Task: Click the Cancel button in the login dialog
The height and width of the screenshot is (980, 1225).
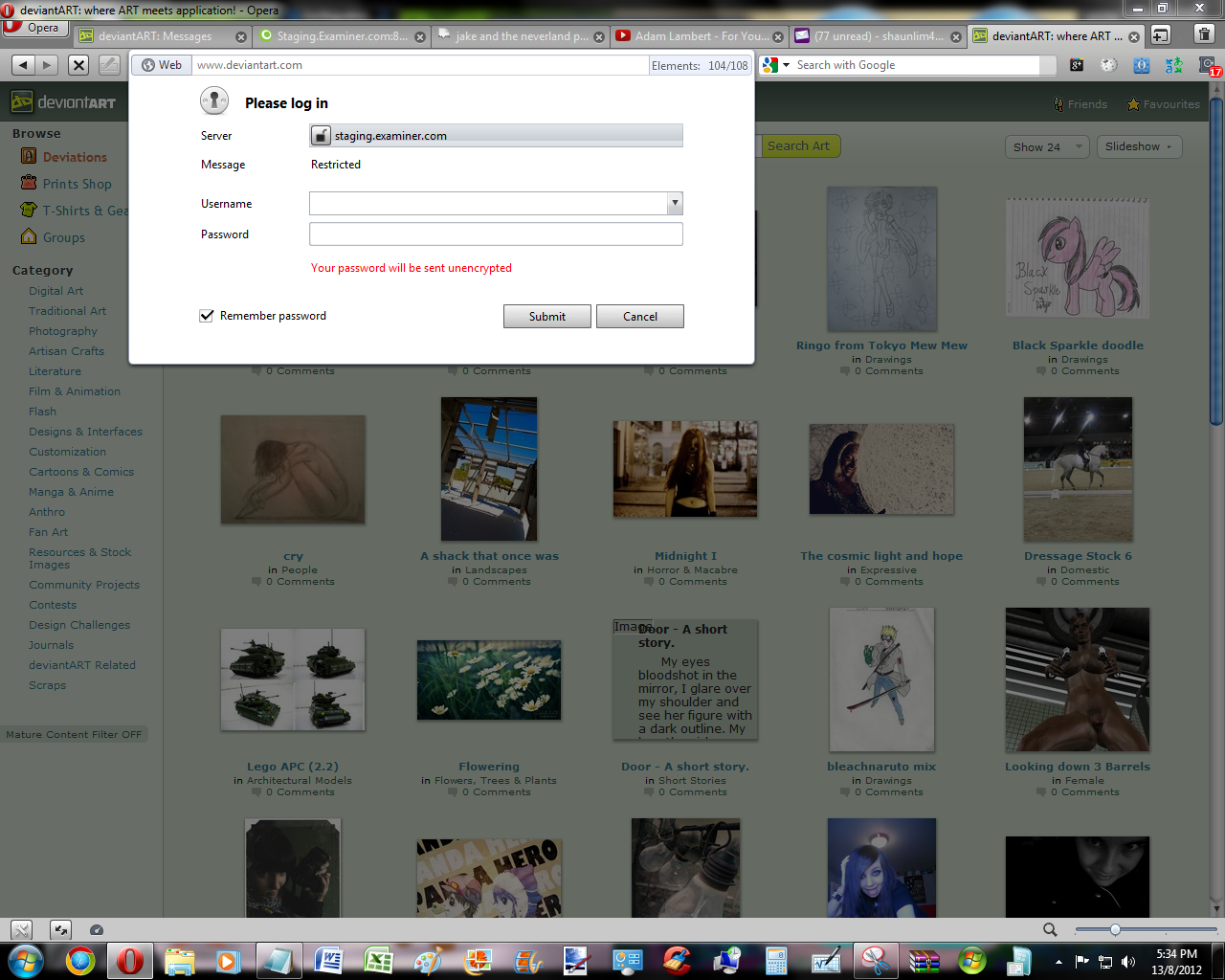Action: coord(640,317)
